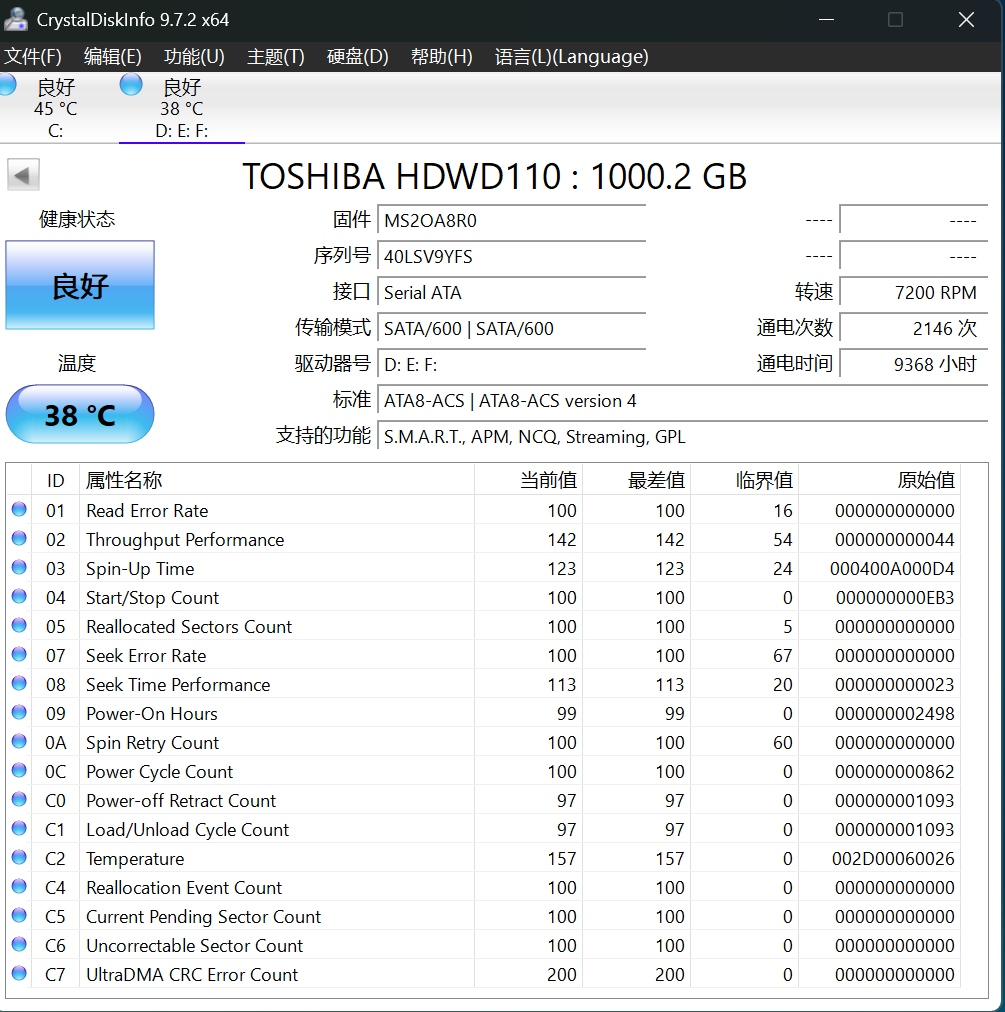Click the D: E: F: disk health orb
Screen dimensions: 1005x1012
(131, 85)
